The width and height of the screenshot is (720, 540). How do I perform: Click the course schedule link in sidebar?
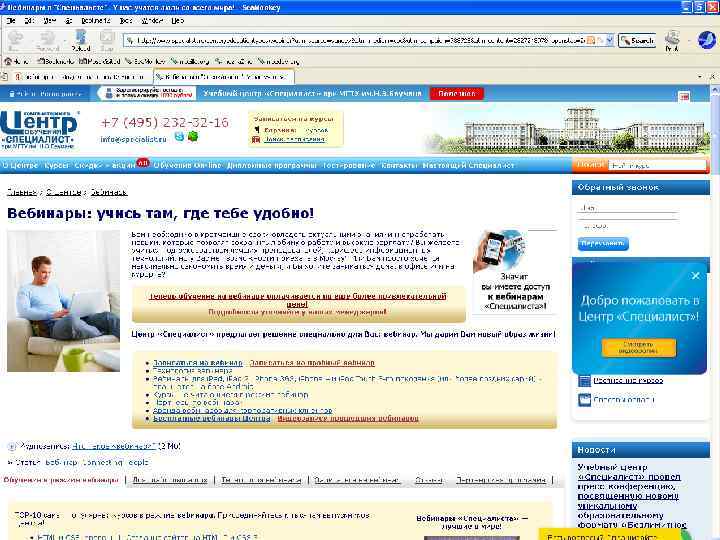(x=628, y=380)
